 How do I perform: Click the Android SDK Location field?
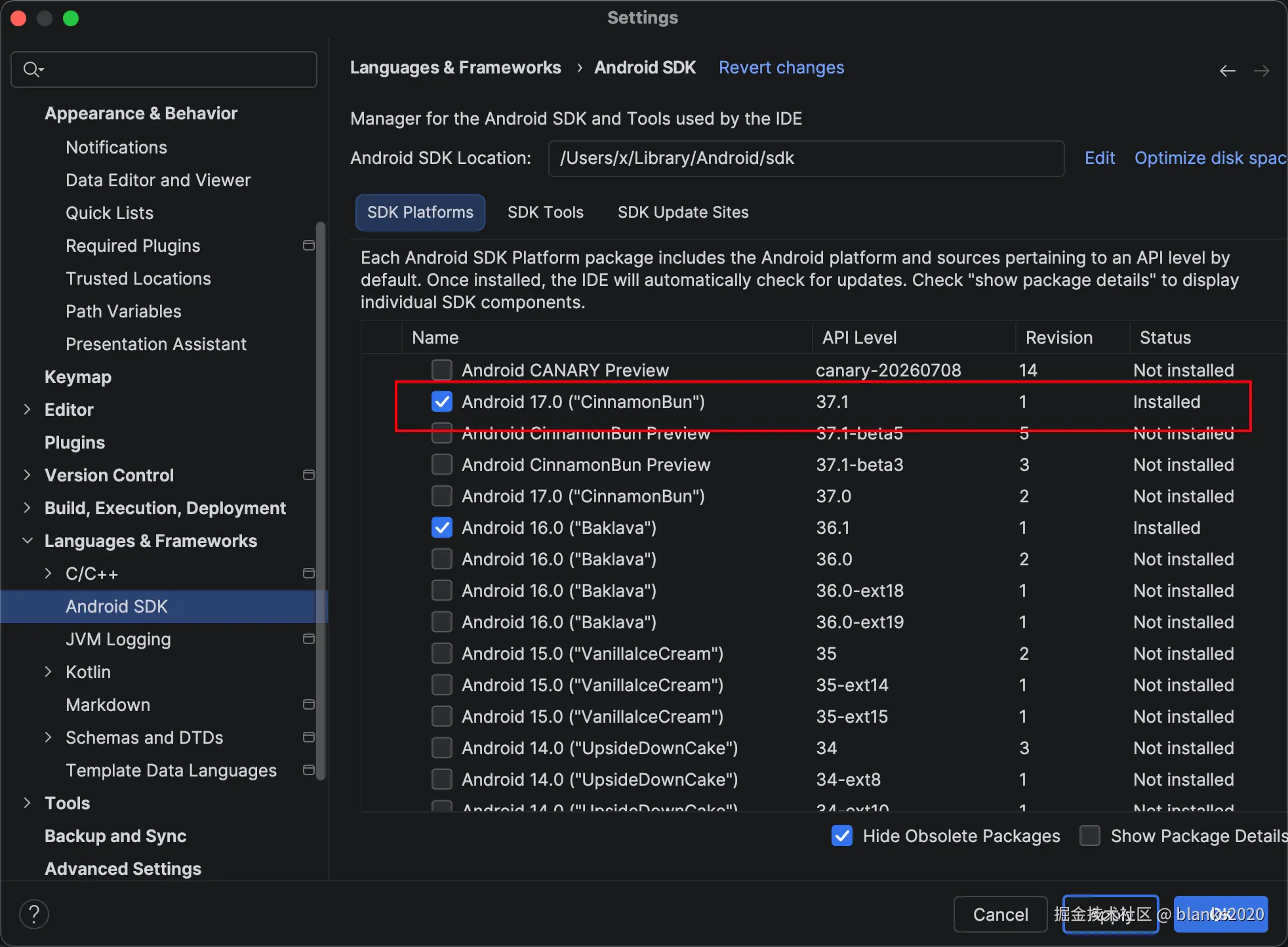(x=806, y=159)
